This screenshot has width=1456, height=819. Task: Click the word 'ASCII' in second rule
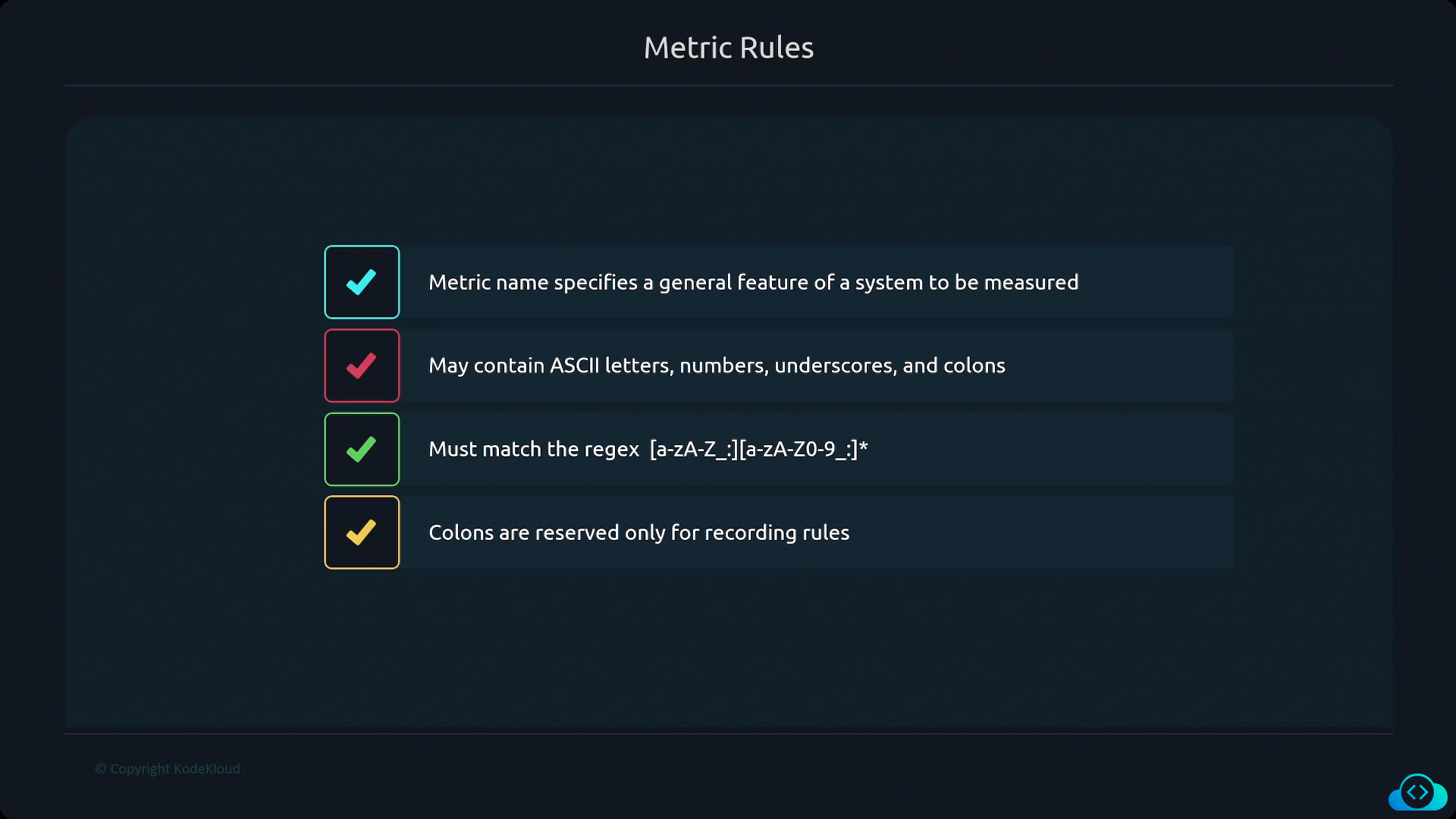pyautogui.click(x=574, y=366)
